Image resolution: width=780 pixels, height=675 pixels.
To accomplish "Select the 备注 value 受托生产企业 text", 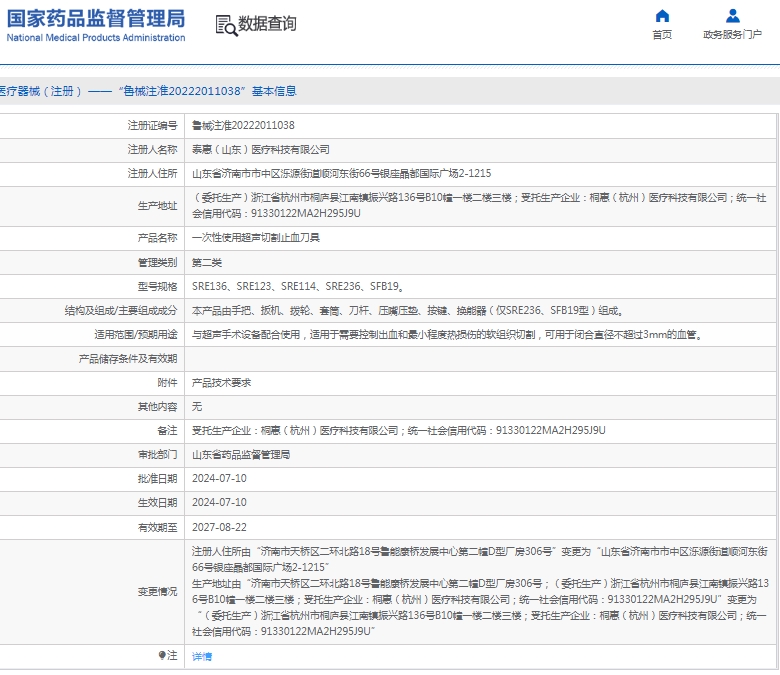I will [398, 431].
